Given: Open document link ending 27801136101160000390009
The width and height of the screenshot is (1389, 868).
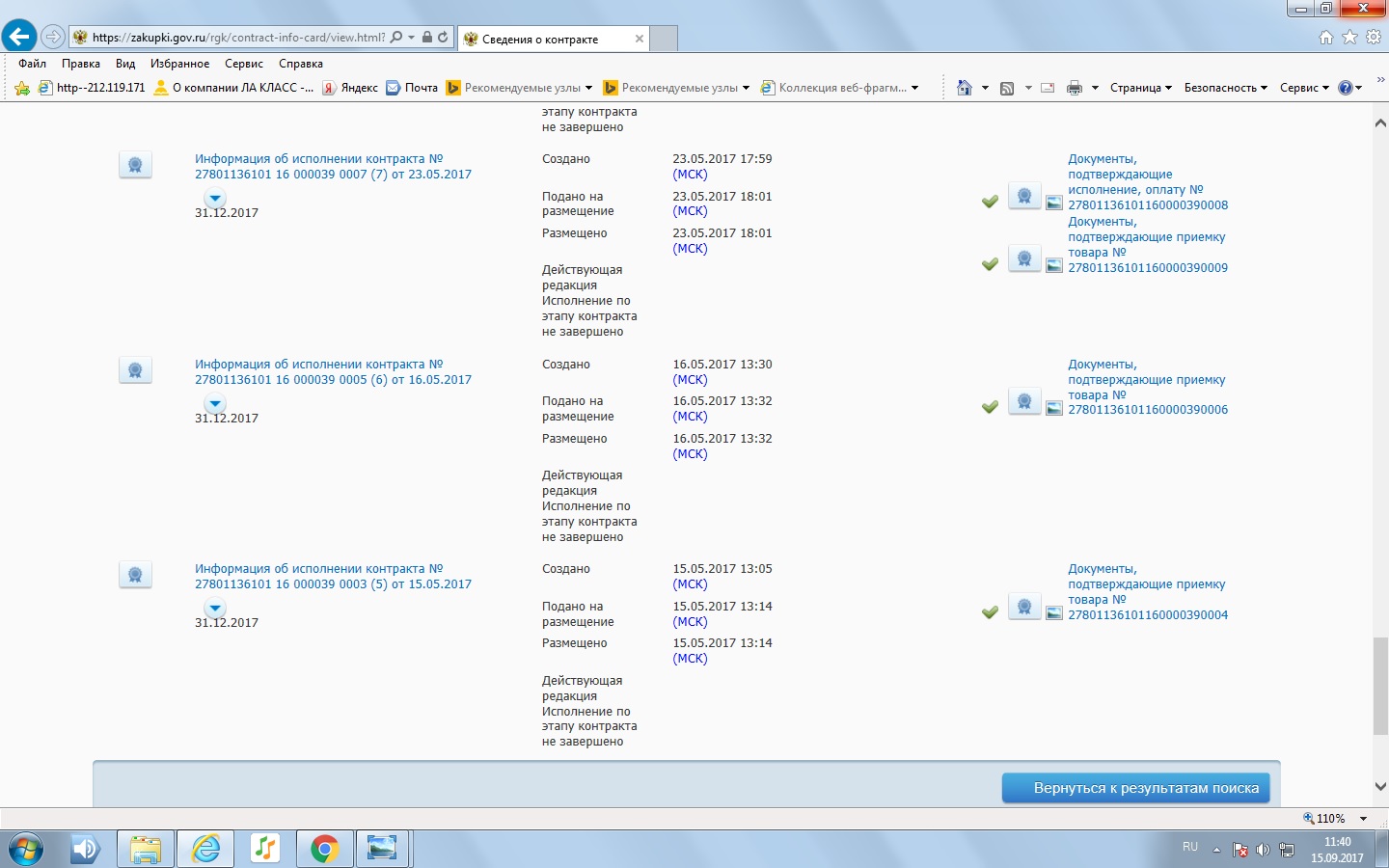Looking at the screenshot, I should (x=1148, y=245).
